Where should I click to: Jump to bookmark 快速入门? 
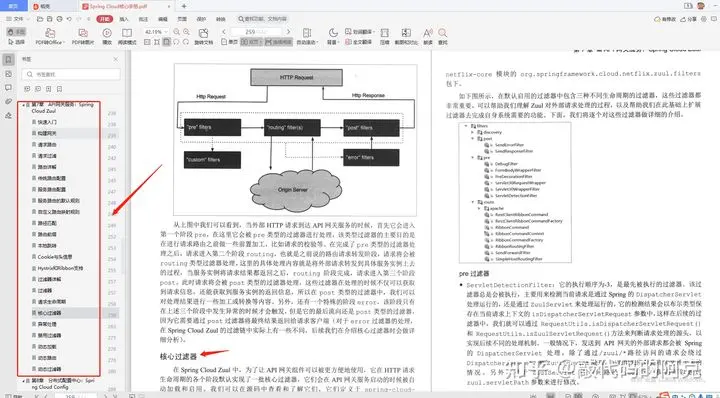point(47,122)
